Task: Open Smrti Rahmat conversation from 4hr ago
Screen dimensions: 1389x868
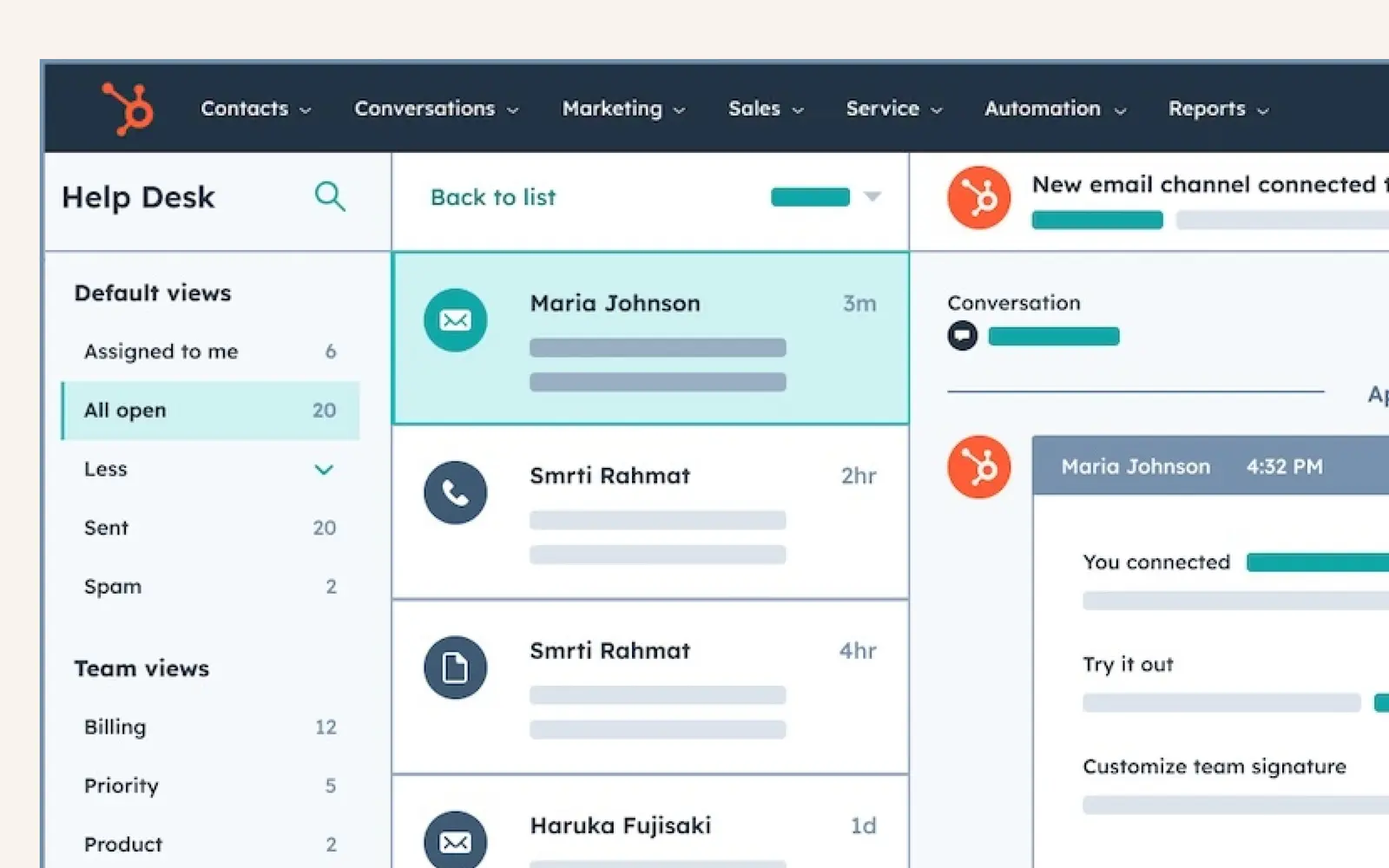Action: tap(651, 687)
